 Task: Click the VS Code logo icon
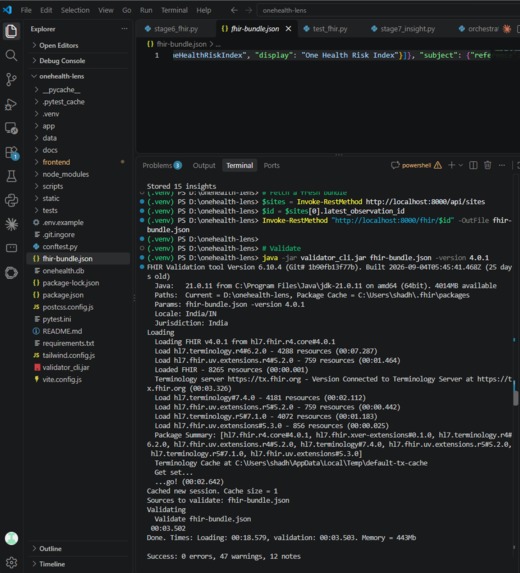pyautogui.click(x=7, y=10)
